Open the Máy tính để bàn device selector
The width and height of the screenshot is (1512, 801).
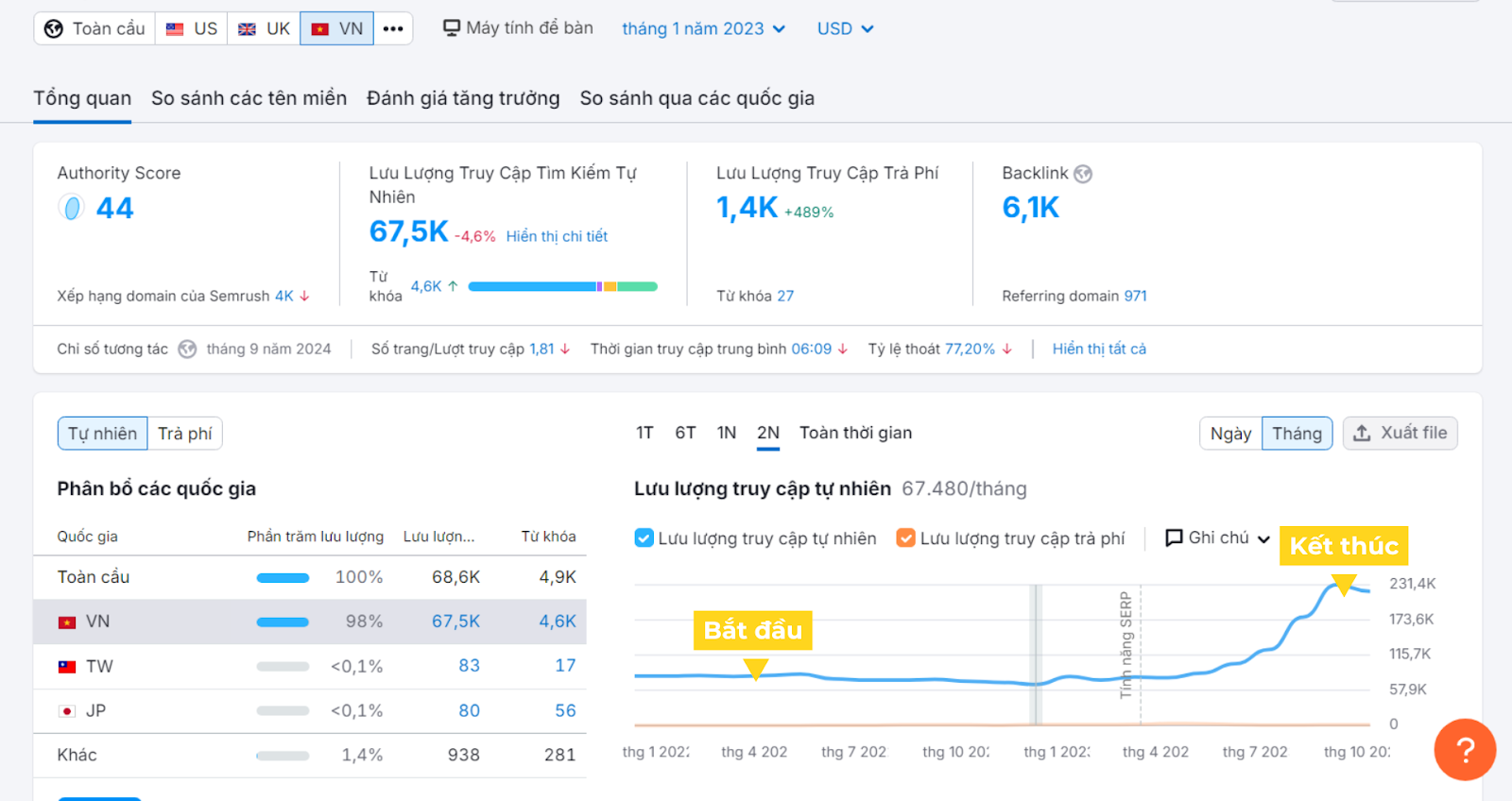click(x=518, y=28)
